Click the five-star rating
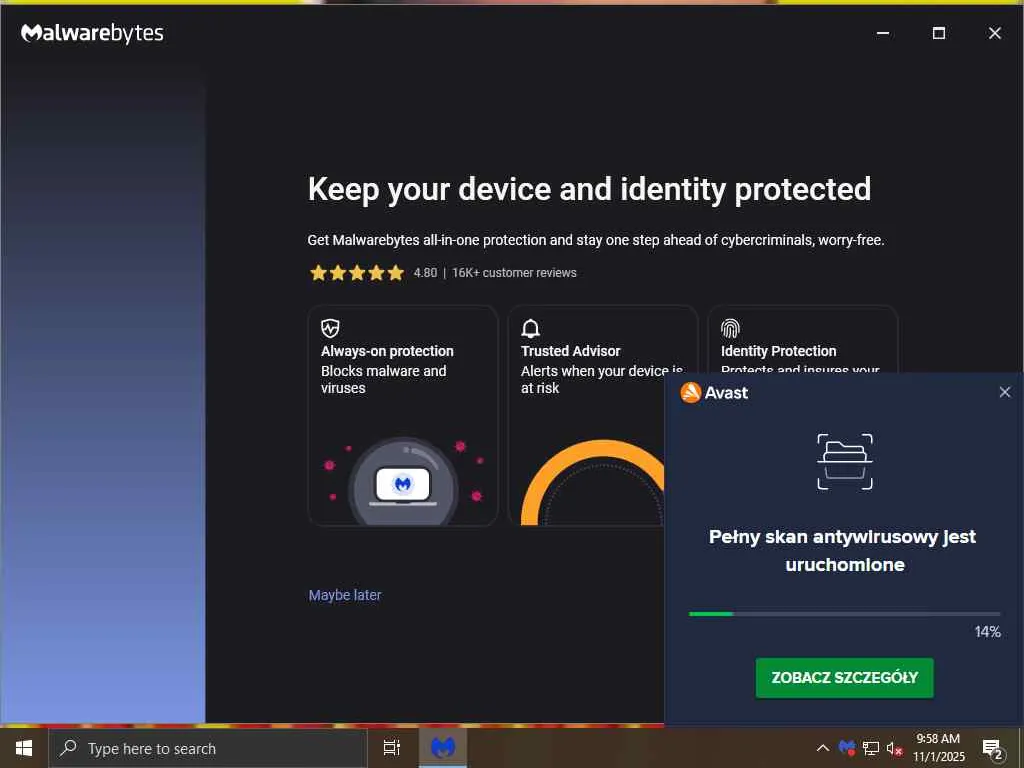The image size is (1024, 768). (357, 273)
